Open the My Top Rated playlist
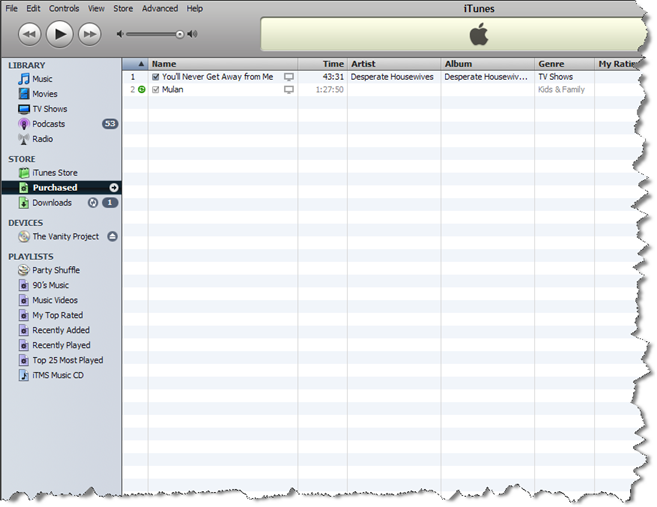Screen dimensions: 657x507 tap(57, 315)
